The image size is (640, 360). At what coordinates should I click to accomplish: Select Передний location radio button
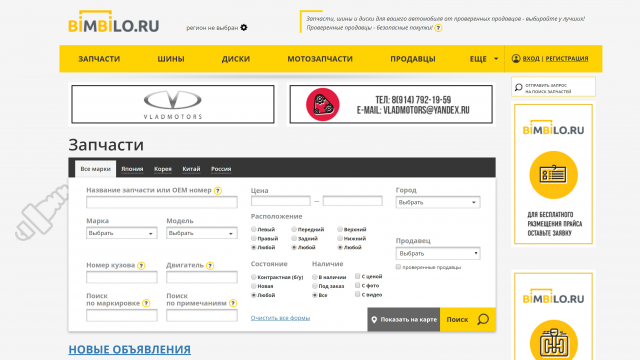click(293, 229)
